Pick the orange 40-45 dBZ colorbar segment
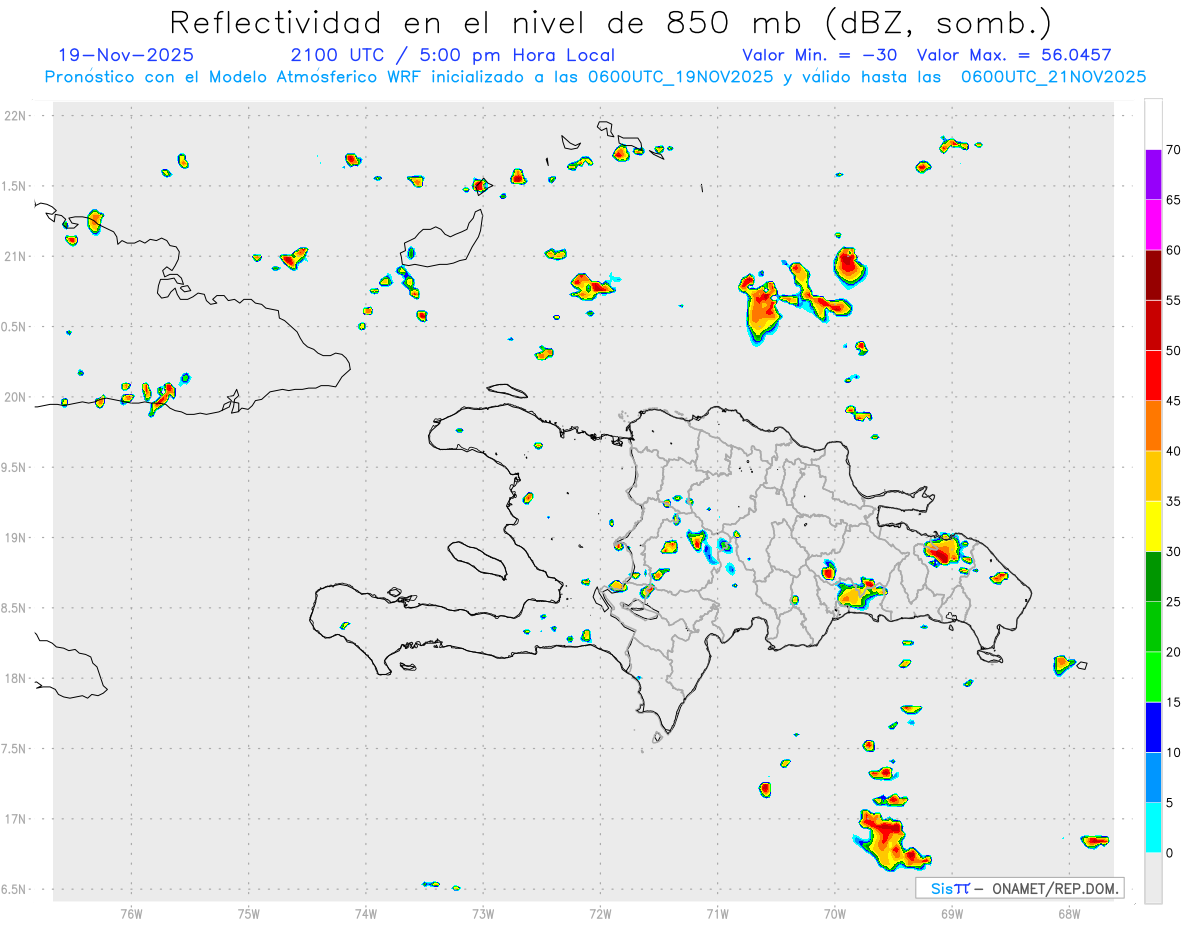This screenshot has width=1200, height=927. click(x=1153, y=426)
